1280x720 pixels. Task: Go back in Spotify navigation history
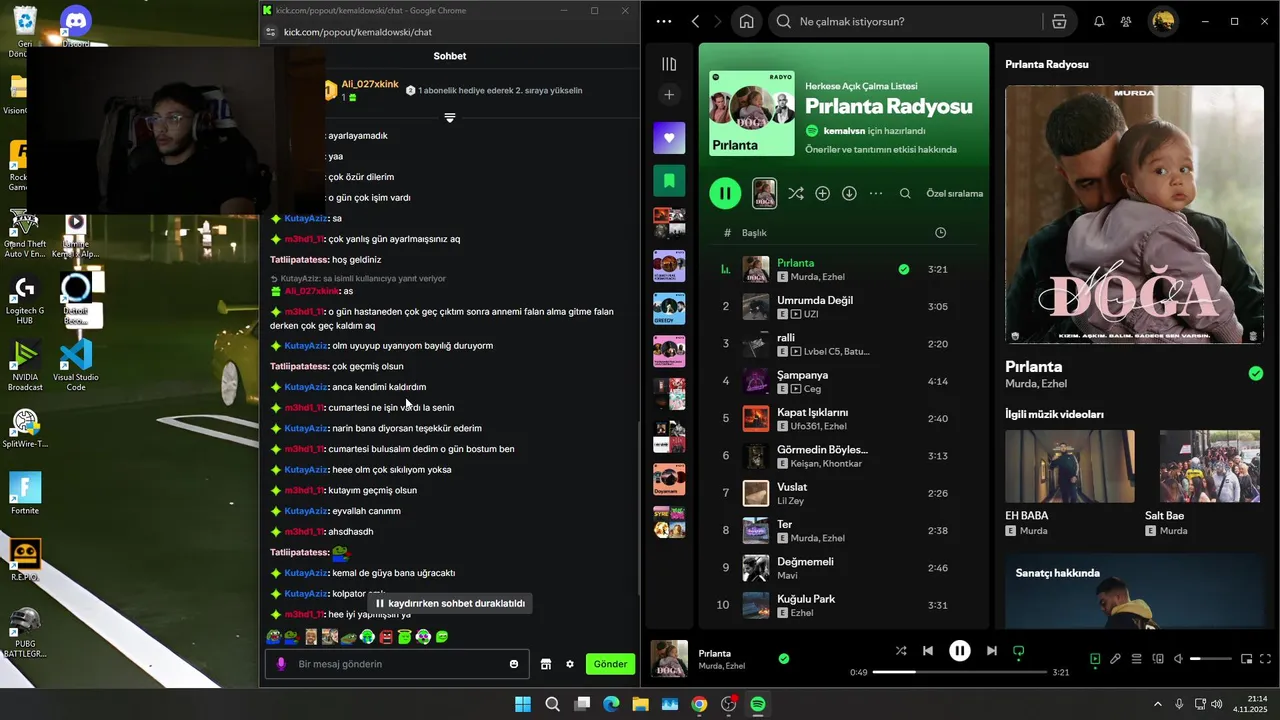click(696, 21)
